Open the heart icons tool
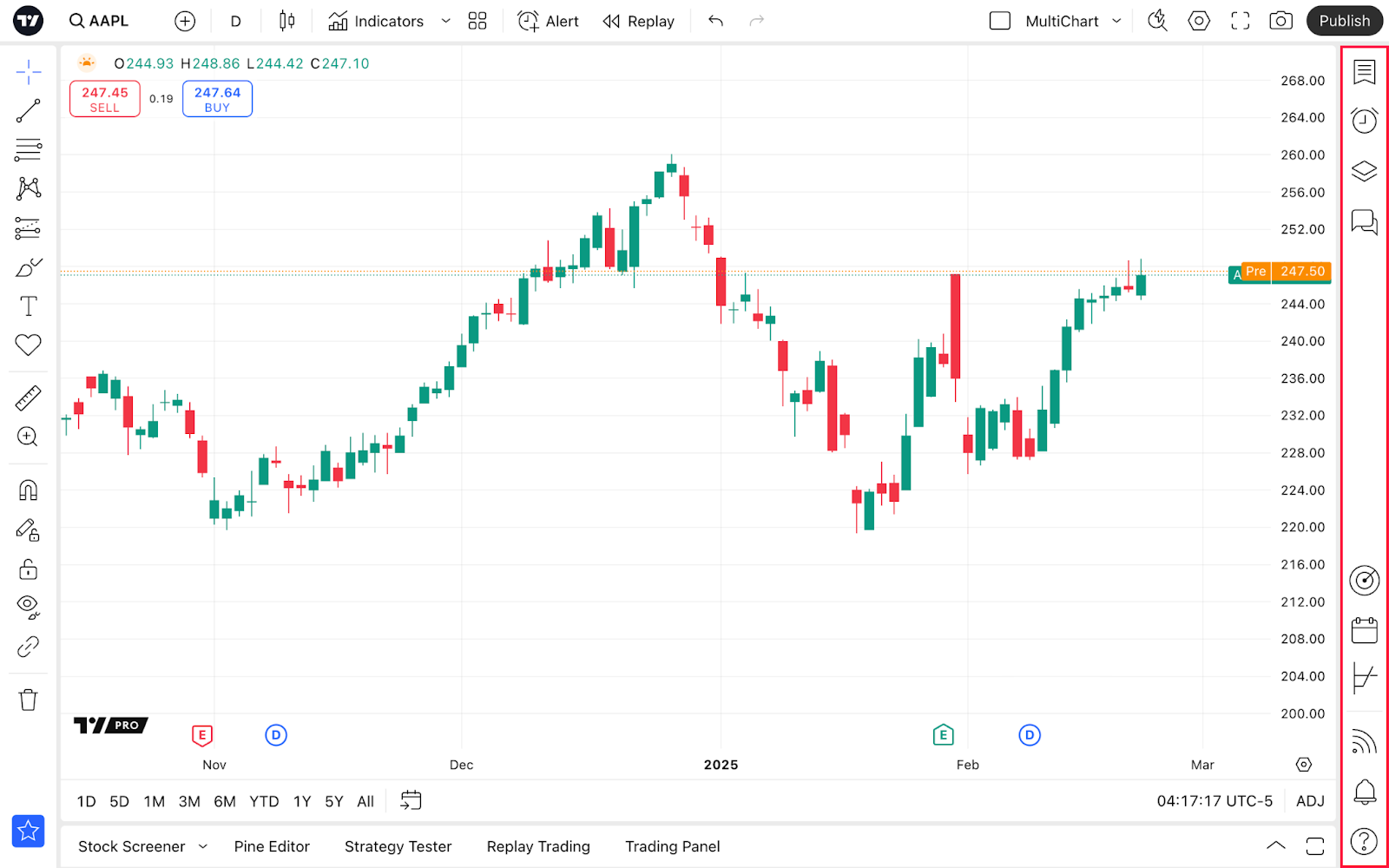The image size is (1389, 868). point(28,345)
